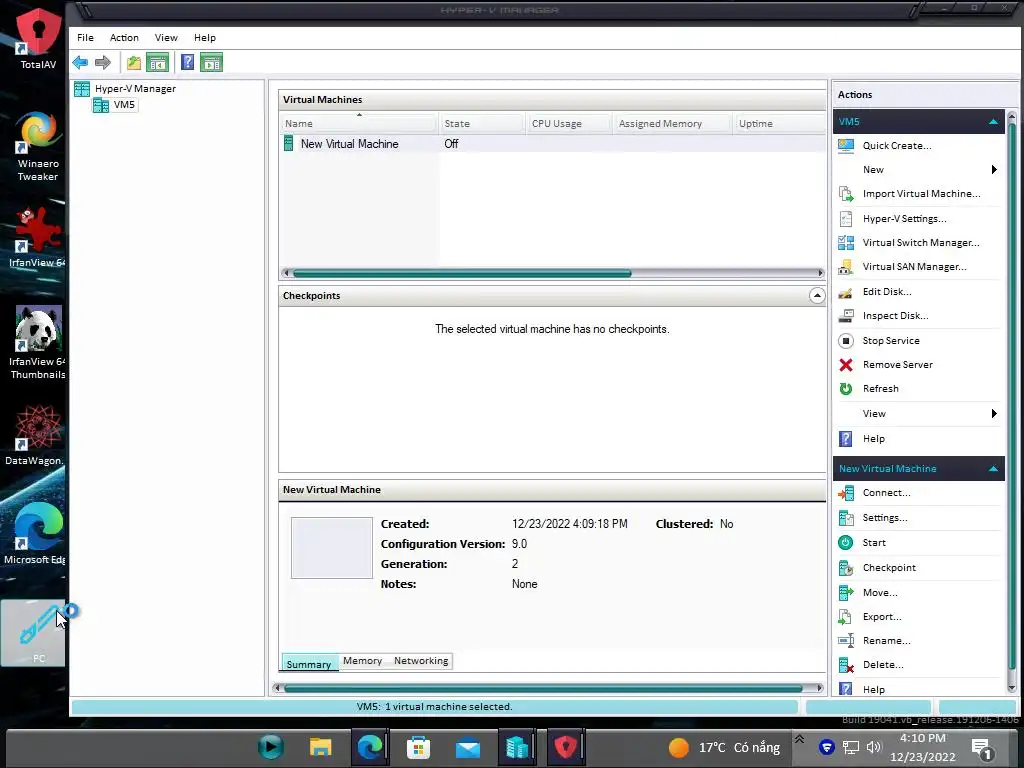Sort by CPU Usage column header
1024x768 pixels.
pyautogui.click(x=569, y=123)
